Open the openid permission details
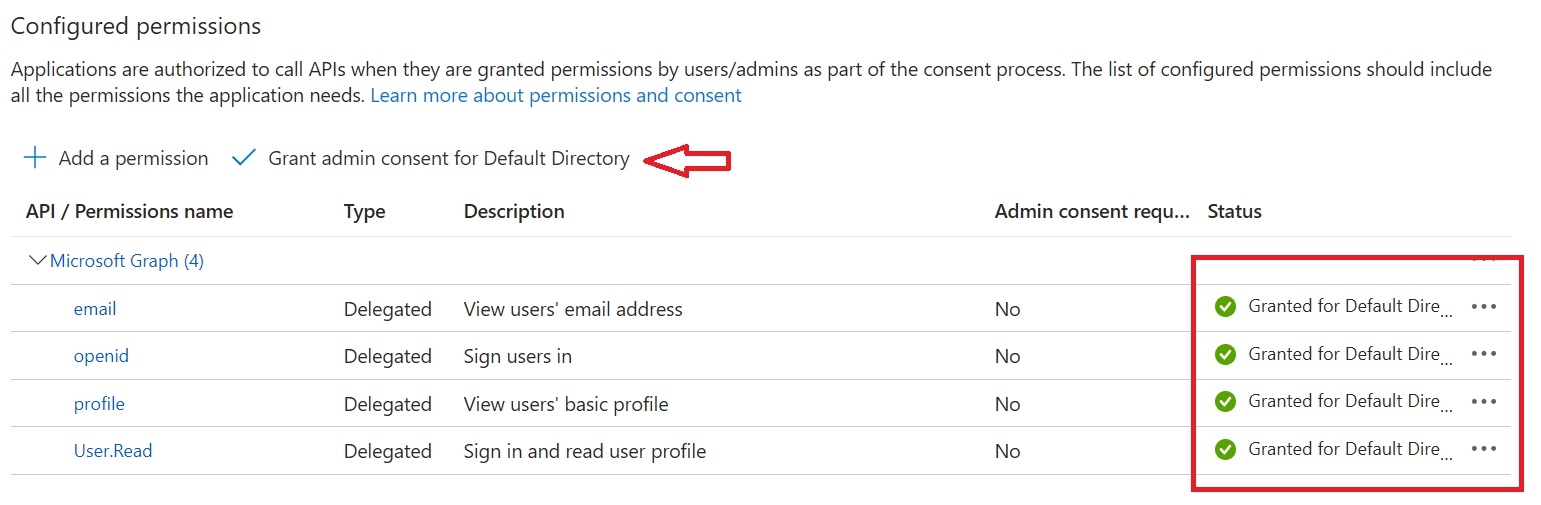1541x505 pixels. tap(101, 356)
